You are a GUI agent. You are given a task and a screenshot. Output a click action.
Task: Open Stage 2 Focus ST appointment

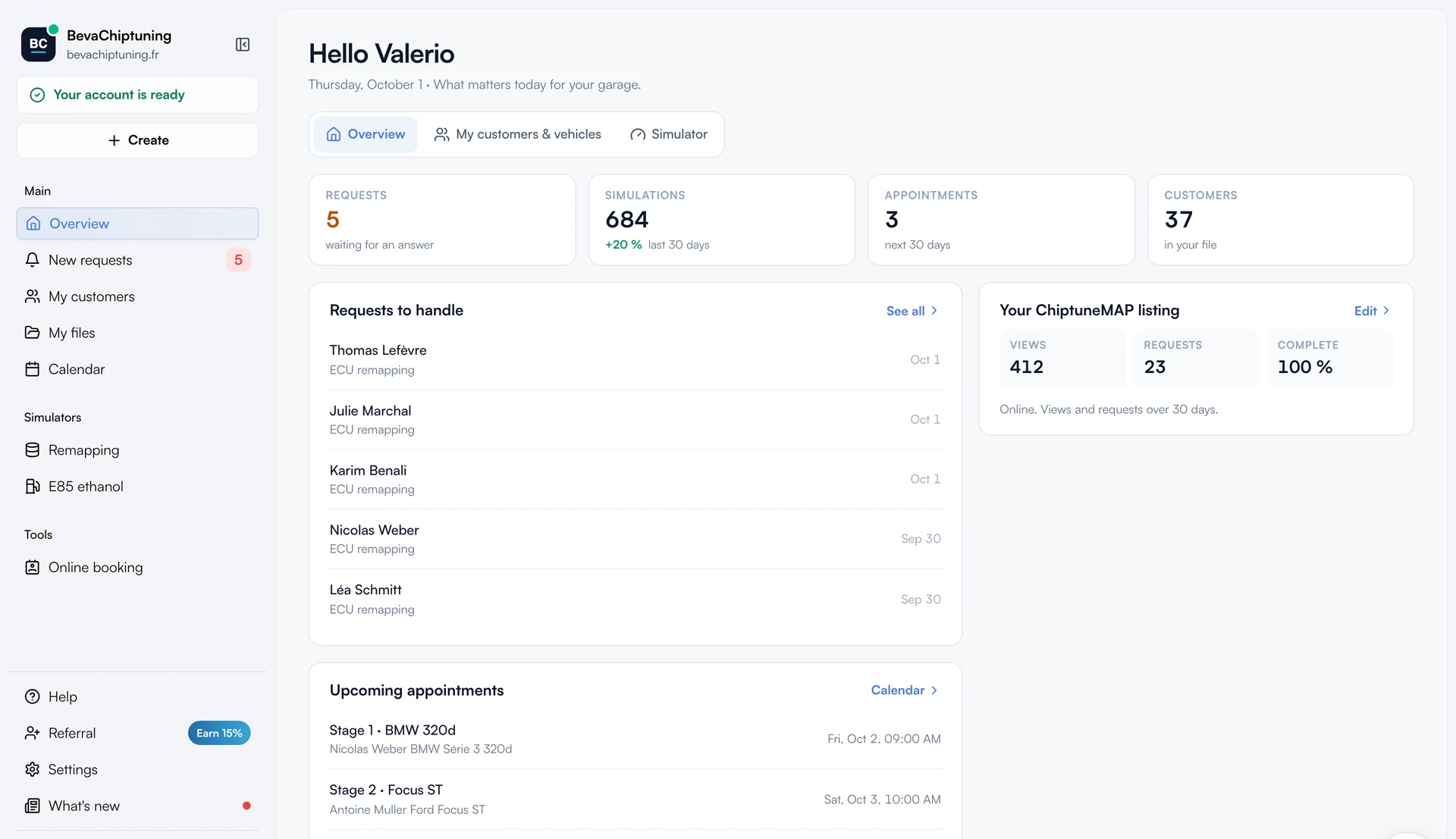point(635,800)
